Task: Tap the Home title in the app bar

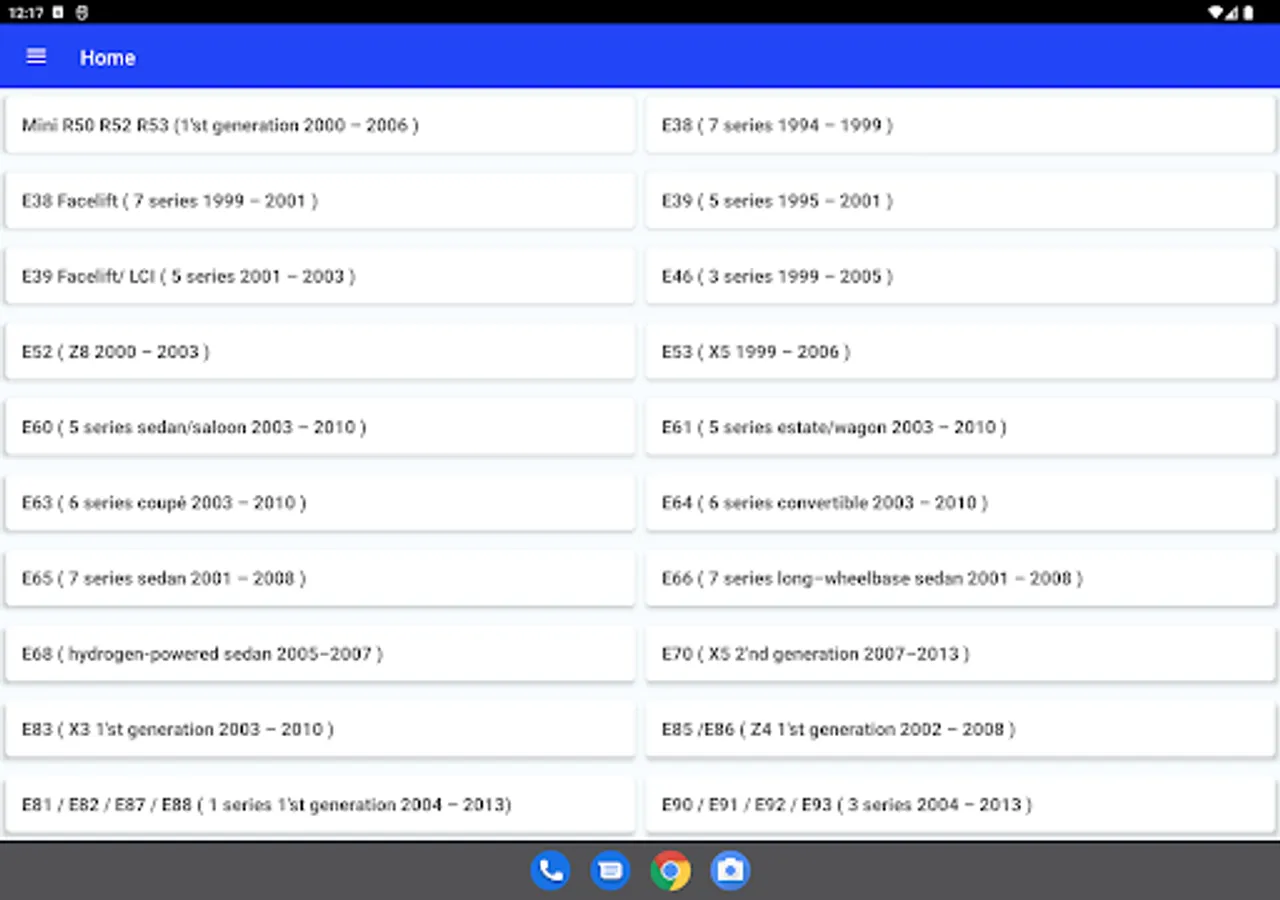Action: pyautogui.click(x=108, y=58)
